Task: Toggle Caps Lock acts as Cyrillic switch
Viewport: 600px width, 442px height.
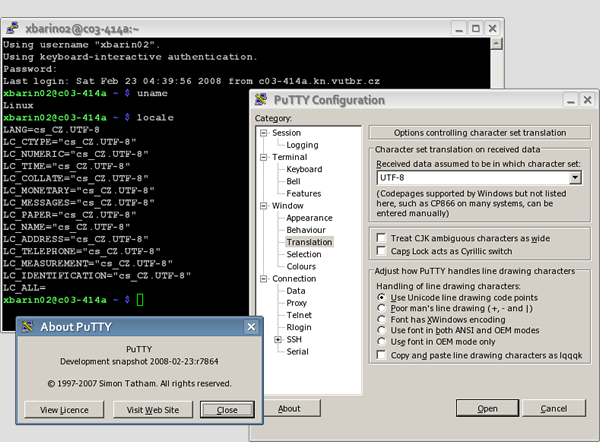Action: tap(381, 251)
